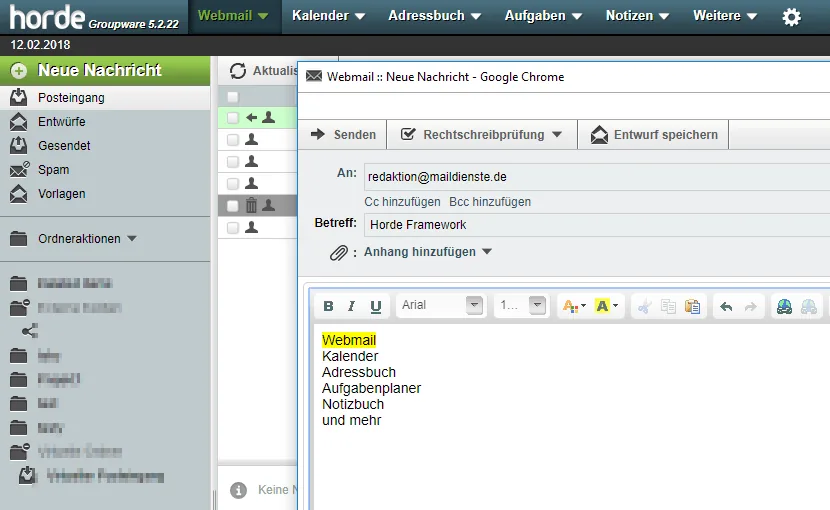The width and height of the screenshot is (830, 510).
Task: Open the settings gear in top bar
Action: coord(791,17)
